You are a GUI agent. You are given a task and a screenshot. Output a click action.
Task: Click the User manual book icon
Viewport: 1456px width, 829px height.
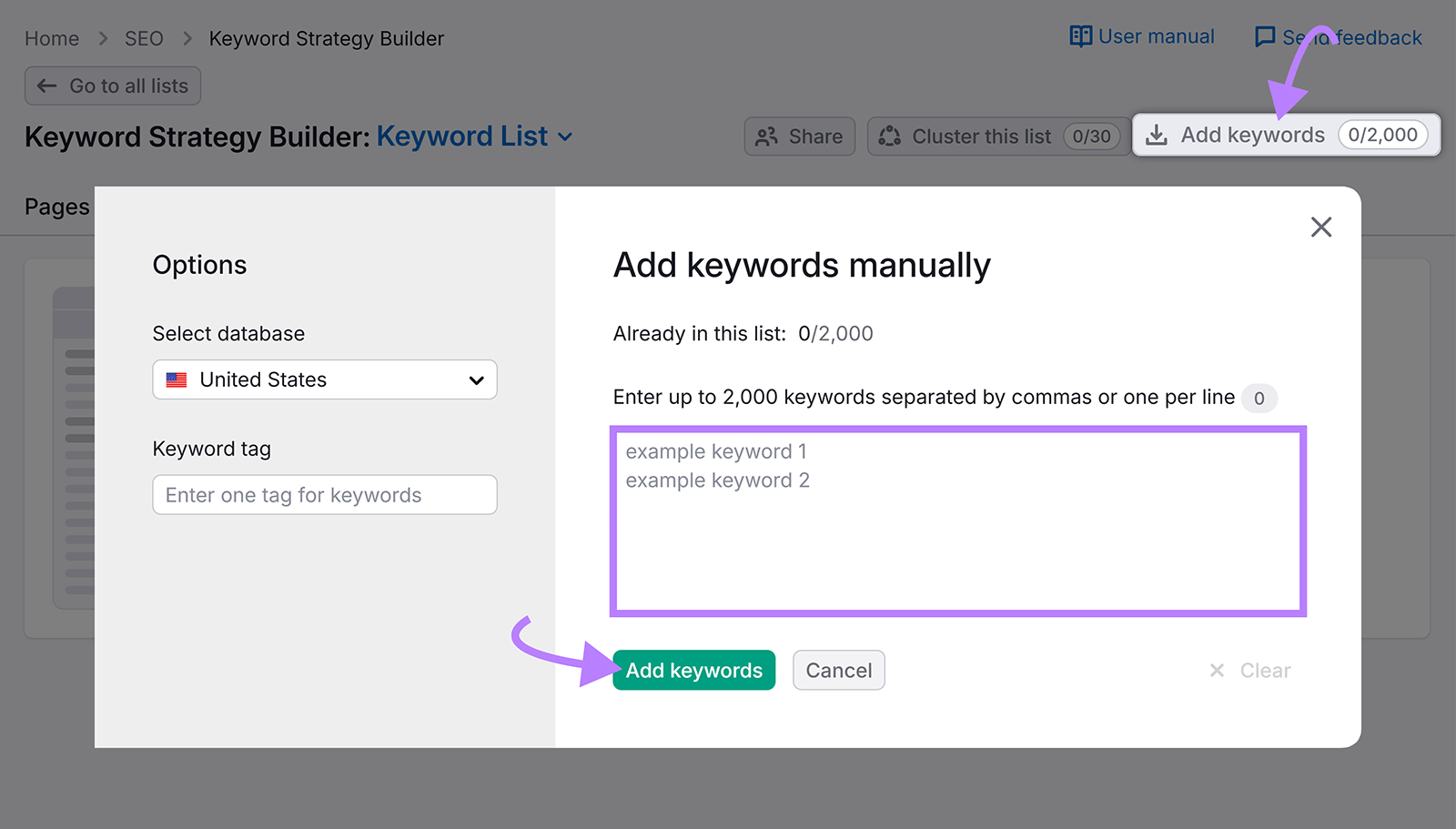(1080, 36)
